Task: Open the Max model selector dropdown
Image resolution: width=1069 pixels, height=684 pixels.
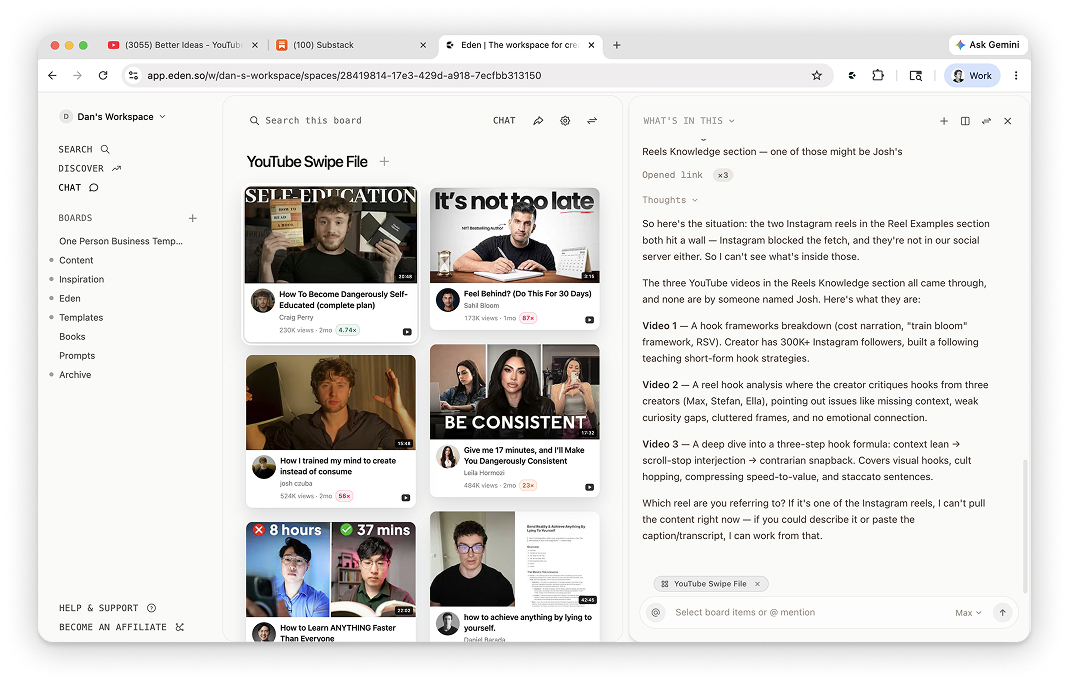Action: tap(968, 612)
